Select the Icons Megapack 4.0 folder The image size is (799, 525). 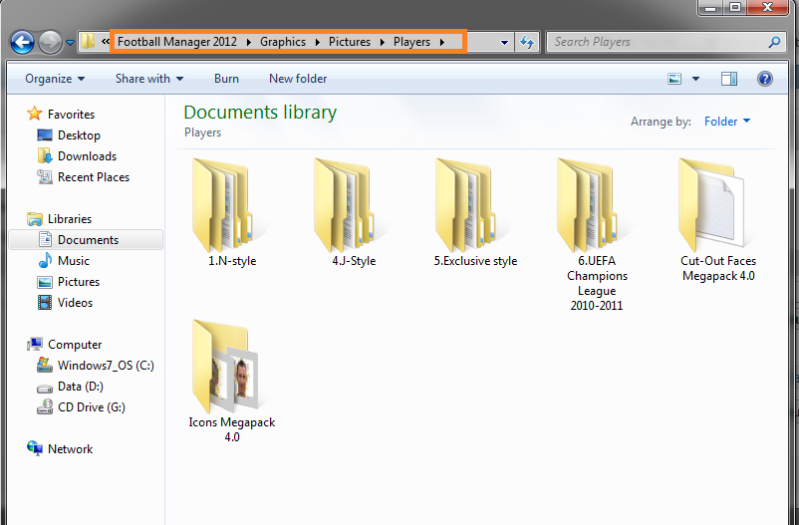coord(231,381)
